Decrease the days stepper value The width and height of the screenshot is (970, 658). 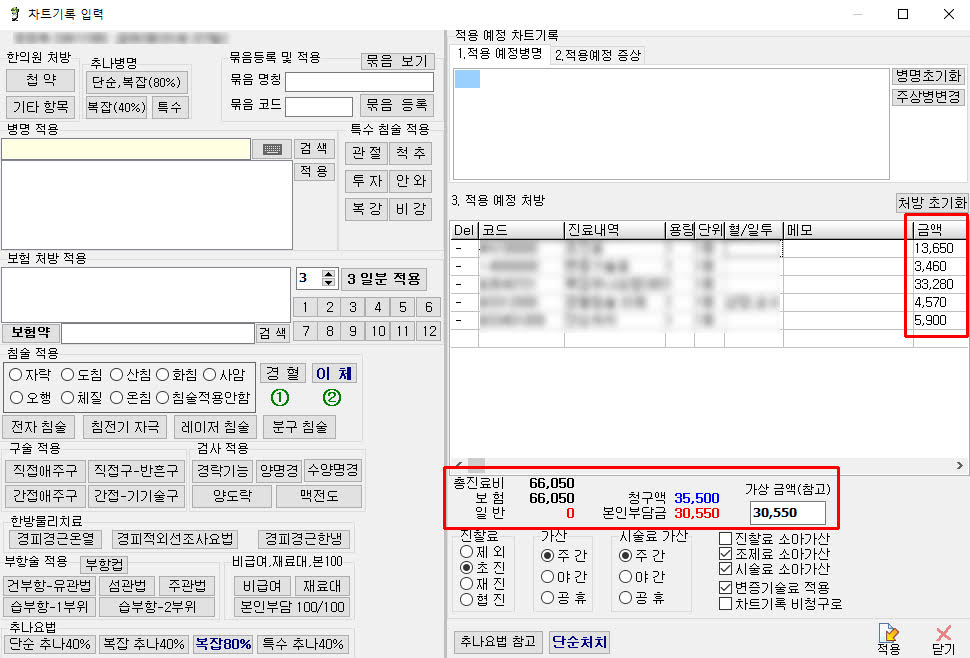tap(329, 283)
